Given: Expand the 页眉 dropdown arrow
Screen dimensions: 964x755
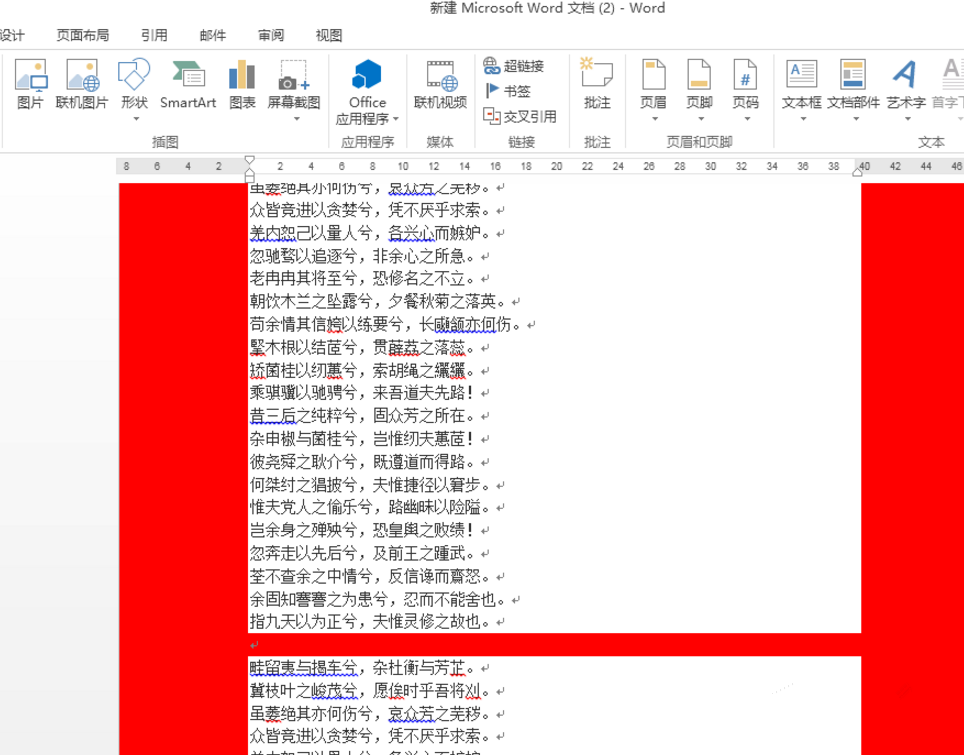Looking at the screenshot, I should (655, 118).
